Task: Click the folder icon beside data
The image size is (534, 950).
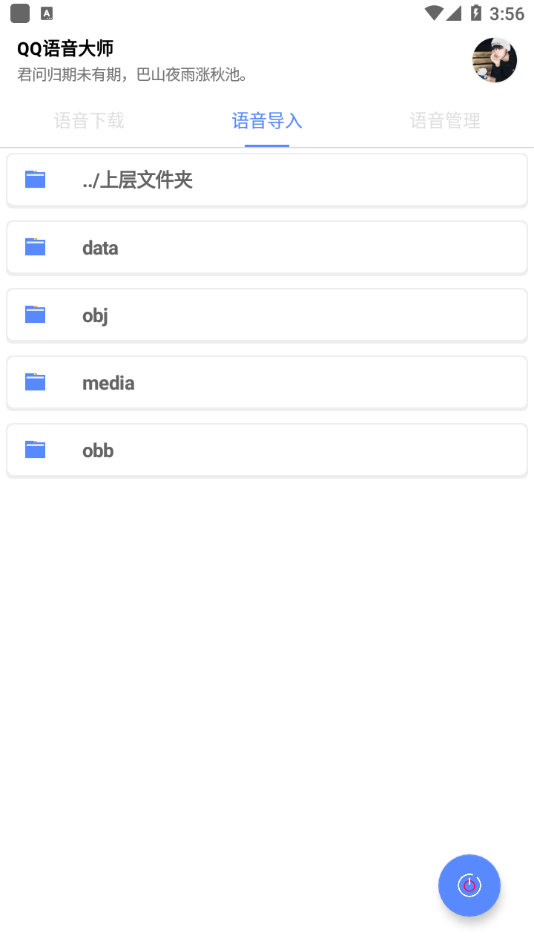Action: click(x=35, y=247)
